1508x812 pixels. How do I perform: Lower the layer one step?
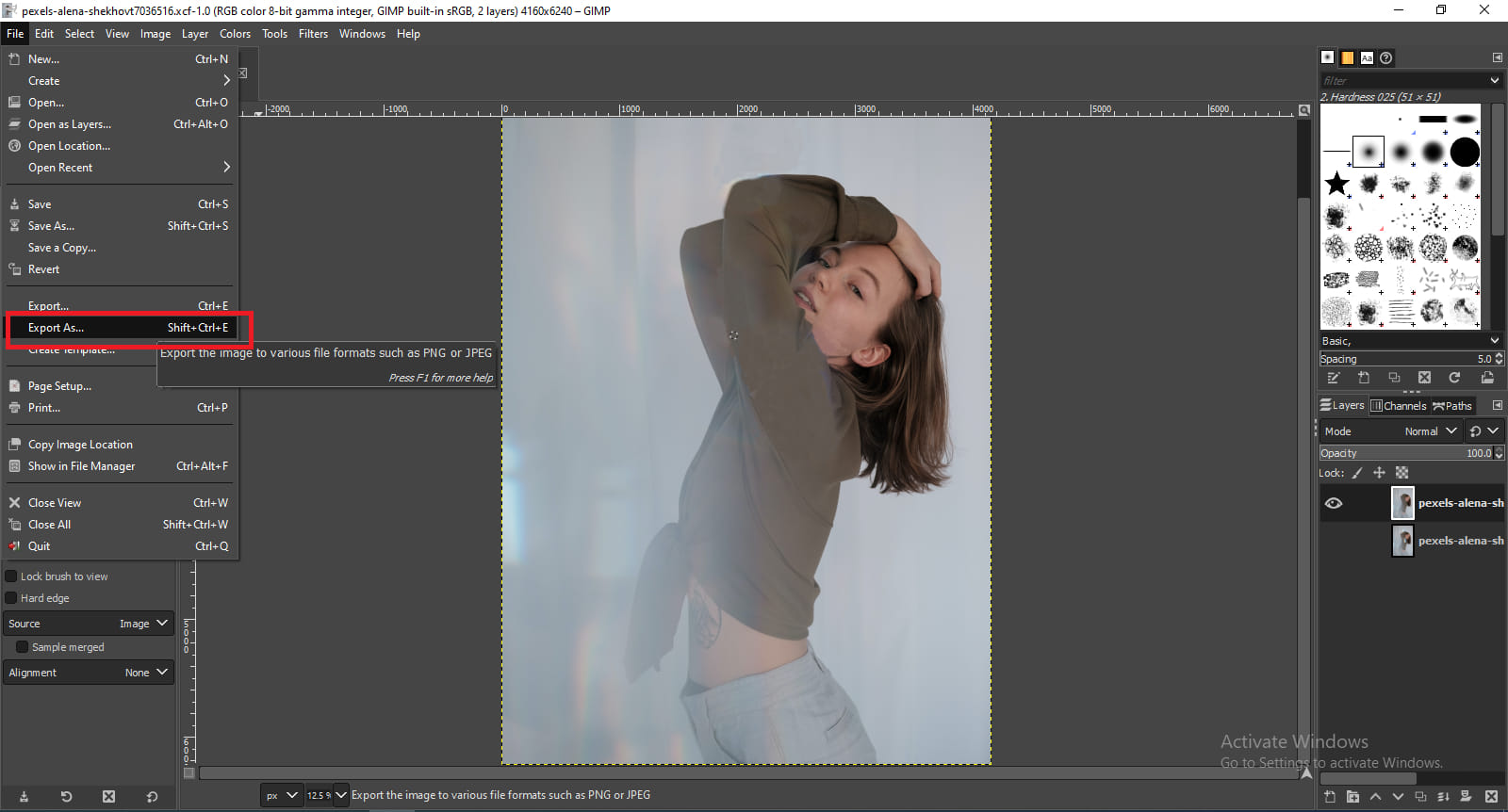pos(1398,797)
